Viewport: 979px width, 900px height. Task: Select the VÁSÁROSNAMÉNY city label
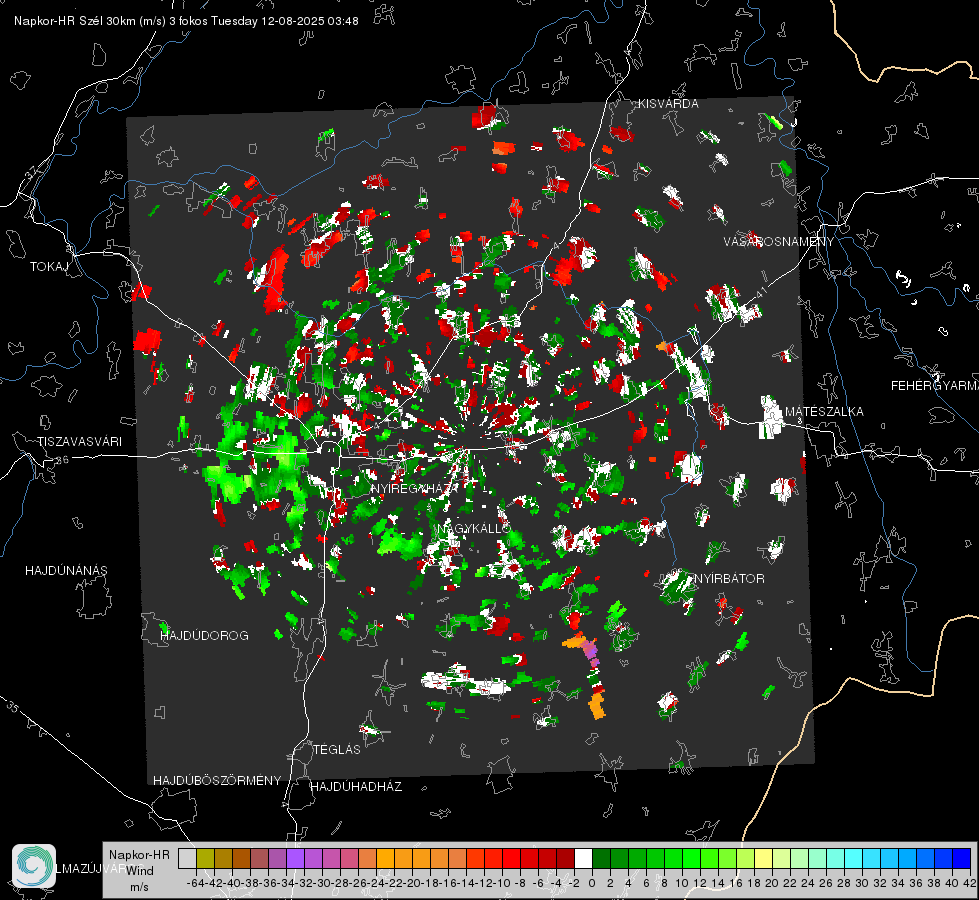tap(779, 242)
